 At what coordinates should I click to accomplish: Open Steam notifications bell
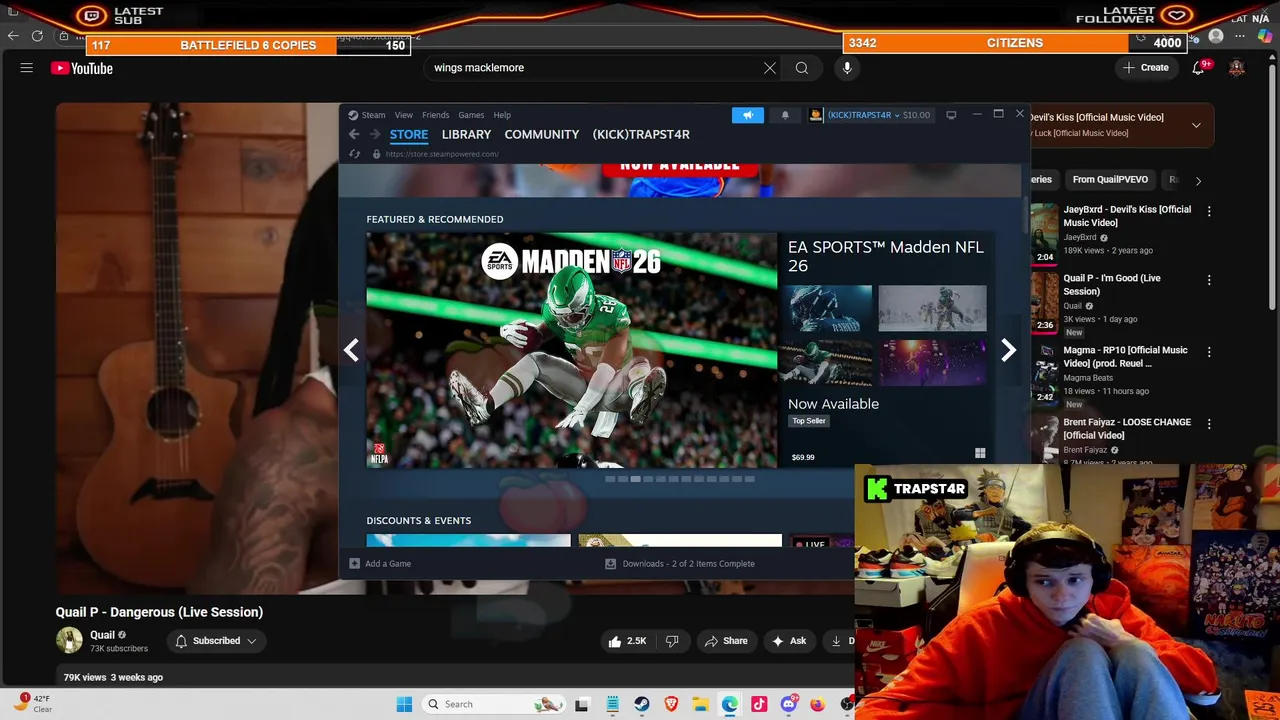point(785,115)
